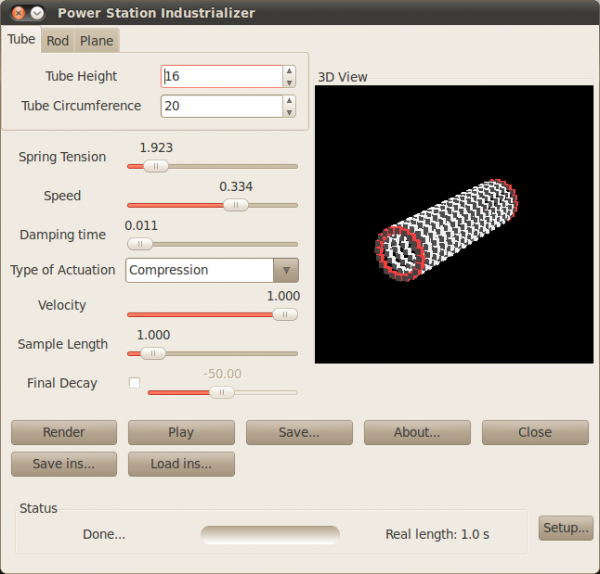Open the Setup... dialog
Viewport: 600px width, 574px height.
point(566,528)
